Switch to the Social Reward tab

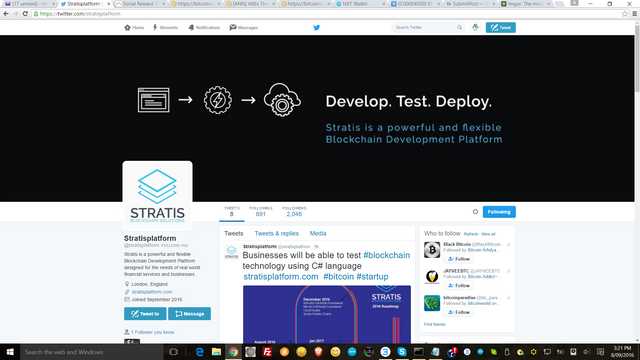140,4
